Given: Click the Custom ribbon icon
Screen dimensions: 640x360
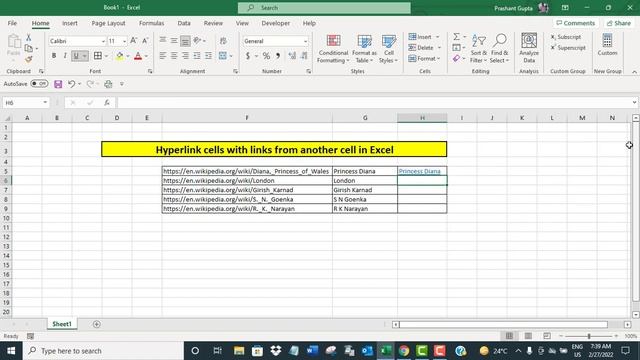Looking at the screenshot, I should pyautogui.click(x=607, y=45).
